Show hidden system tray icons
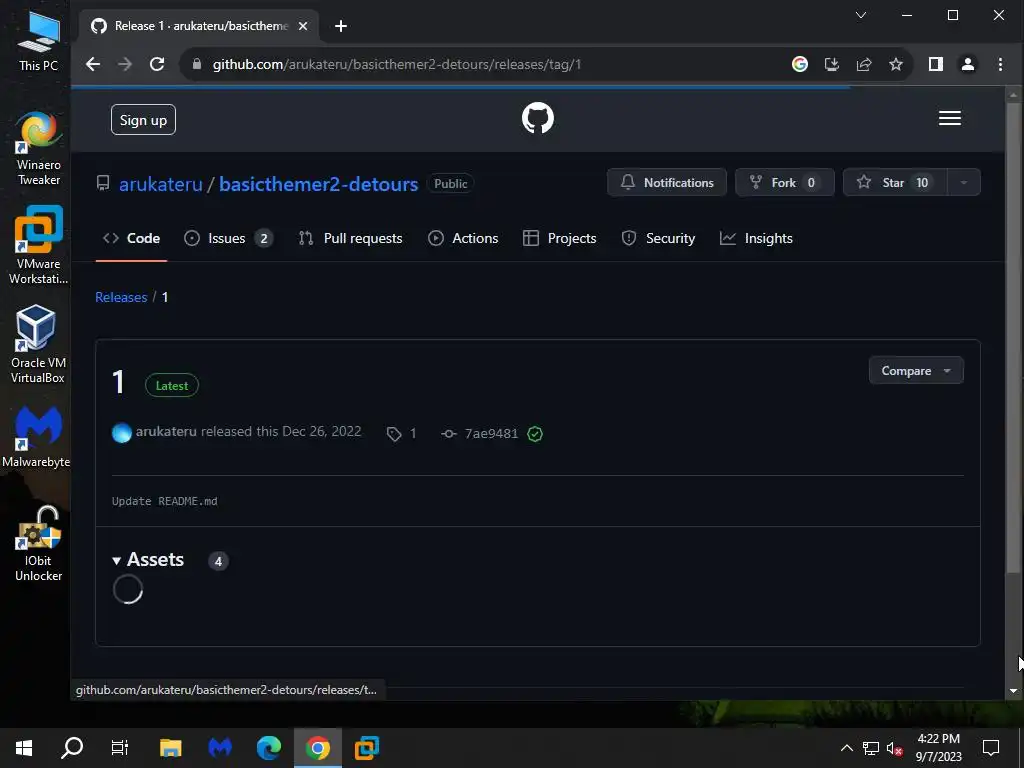 (x=846, y=748)
